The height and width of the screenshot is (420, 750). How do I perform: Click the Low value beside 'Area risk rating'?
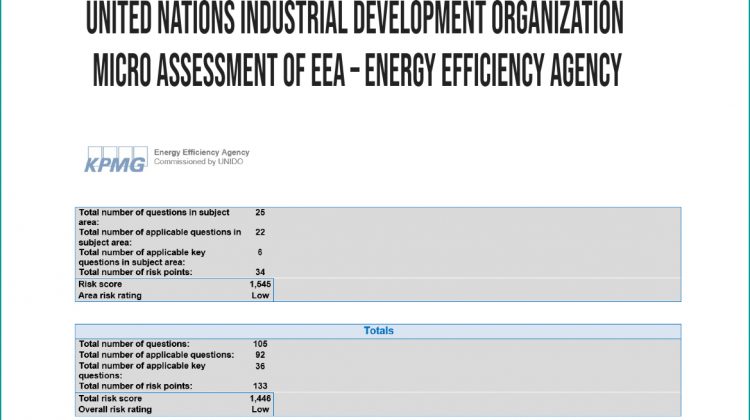[260, 296]
